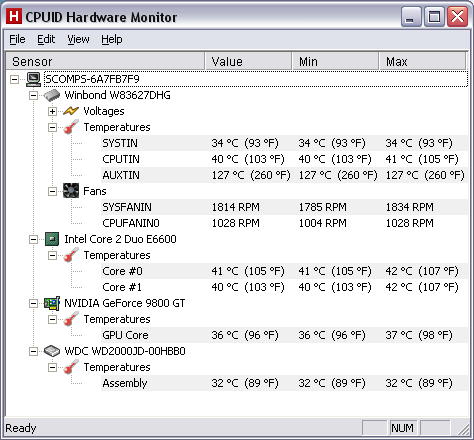Click the processor icon beside Intel Core 2 Duo E6600
Screen dimensions: 474x440
52,239
